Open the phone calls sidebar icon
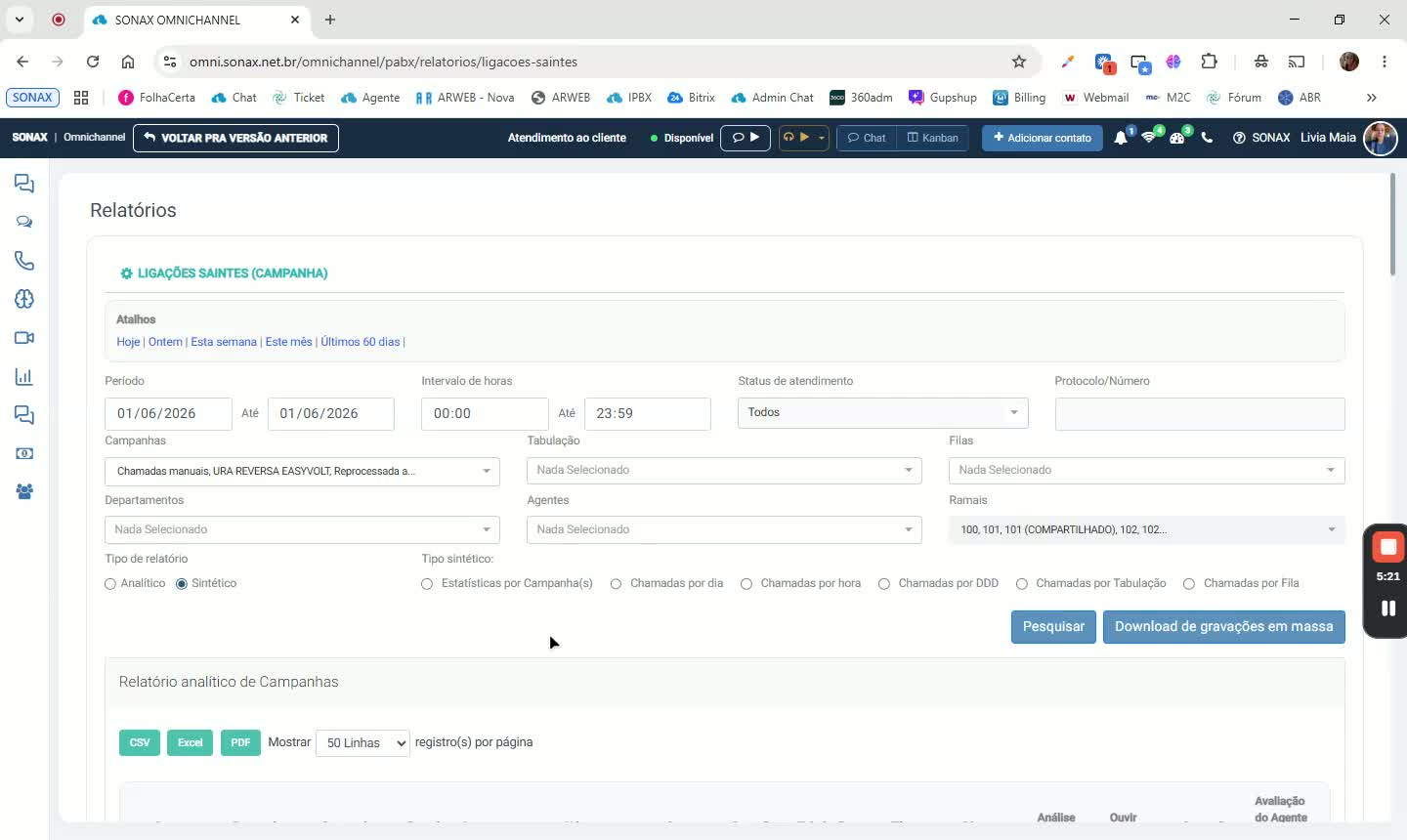Viewport: 1407px width, 840px height. click(x=24, y=261)
